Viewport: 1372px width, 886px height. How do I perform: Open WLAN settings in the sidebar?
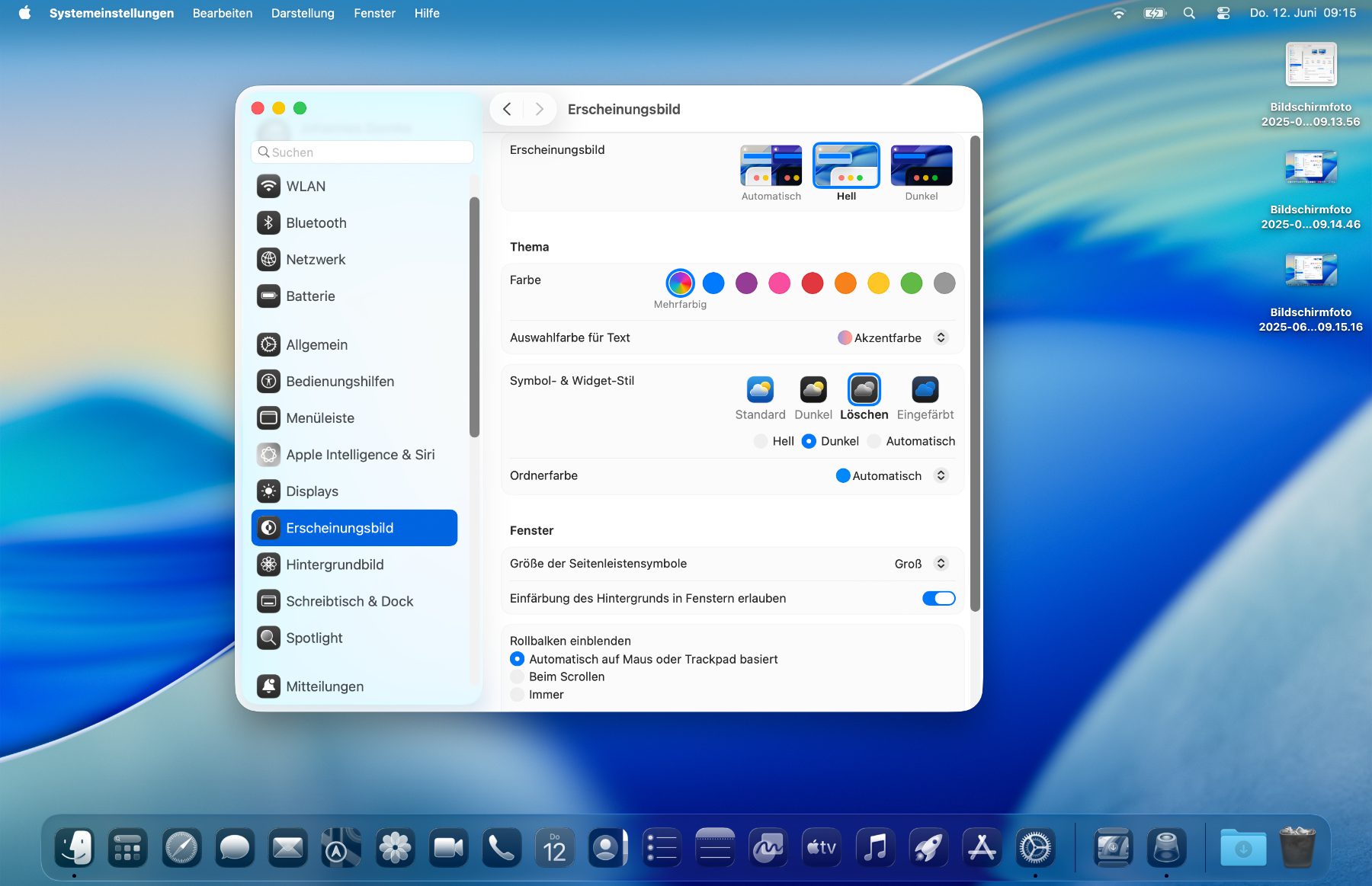pyautogui.click(x=306, y=187)
